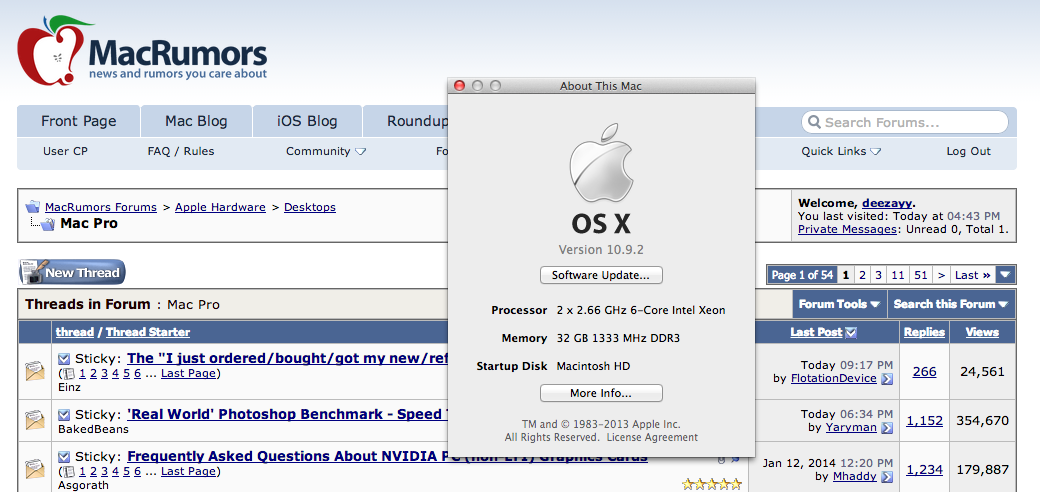1040x492 pixels.
Task: Click the Last Post sort arrow icon
Action: 851,332
